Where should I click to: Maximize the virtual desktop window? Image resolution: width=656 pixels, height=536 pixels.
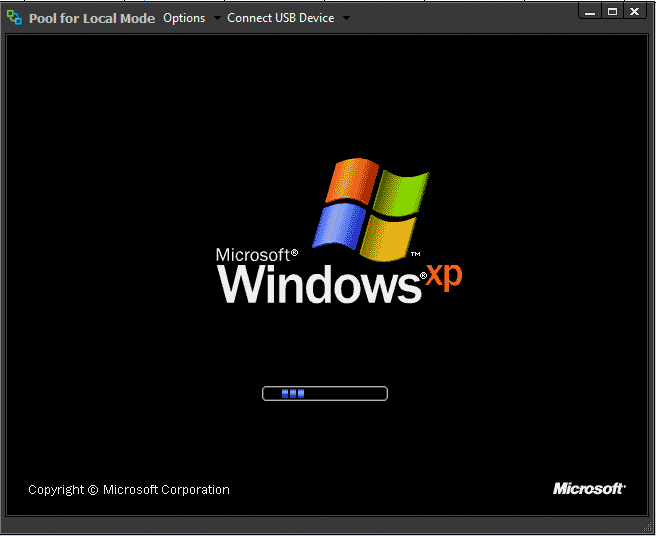612,12
